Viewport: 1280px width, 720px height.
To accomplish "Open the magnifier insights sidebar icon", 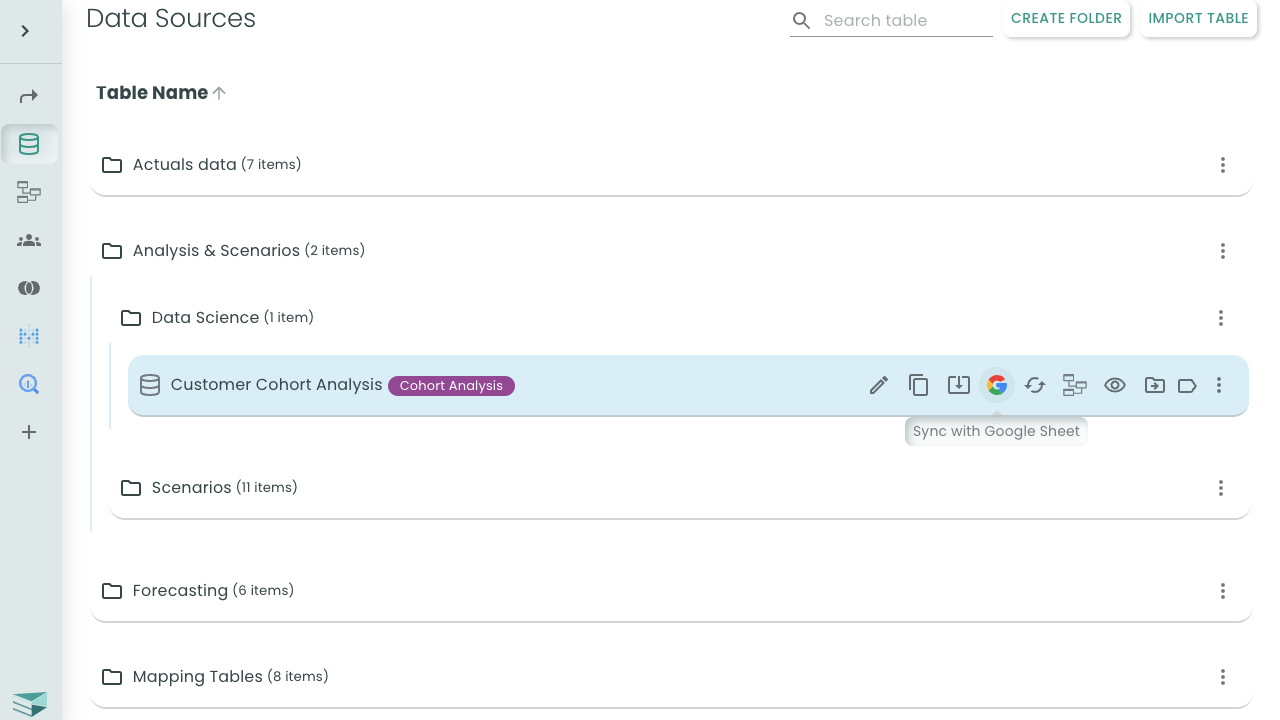I will tap(29, 384).
